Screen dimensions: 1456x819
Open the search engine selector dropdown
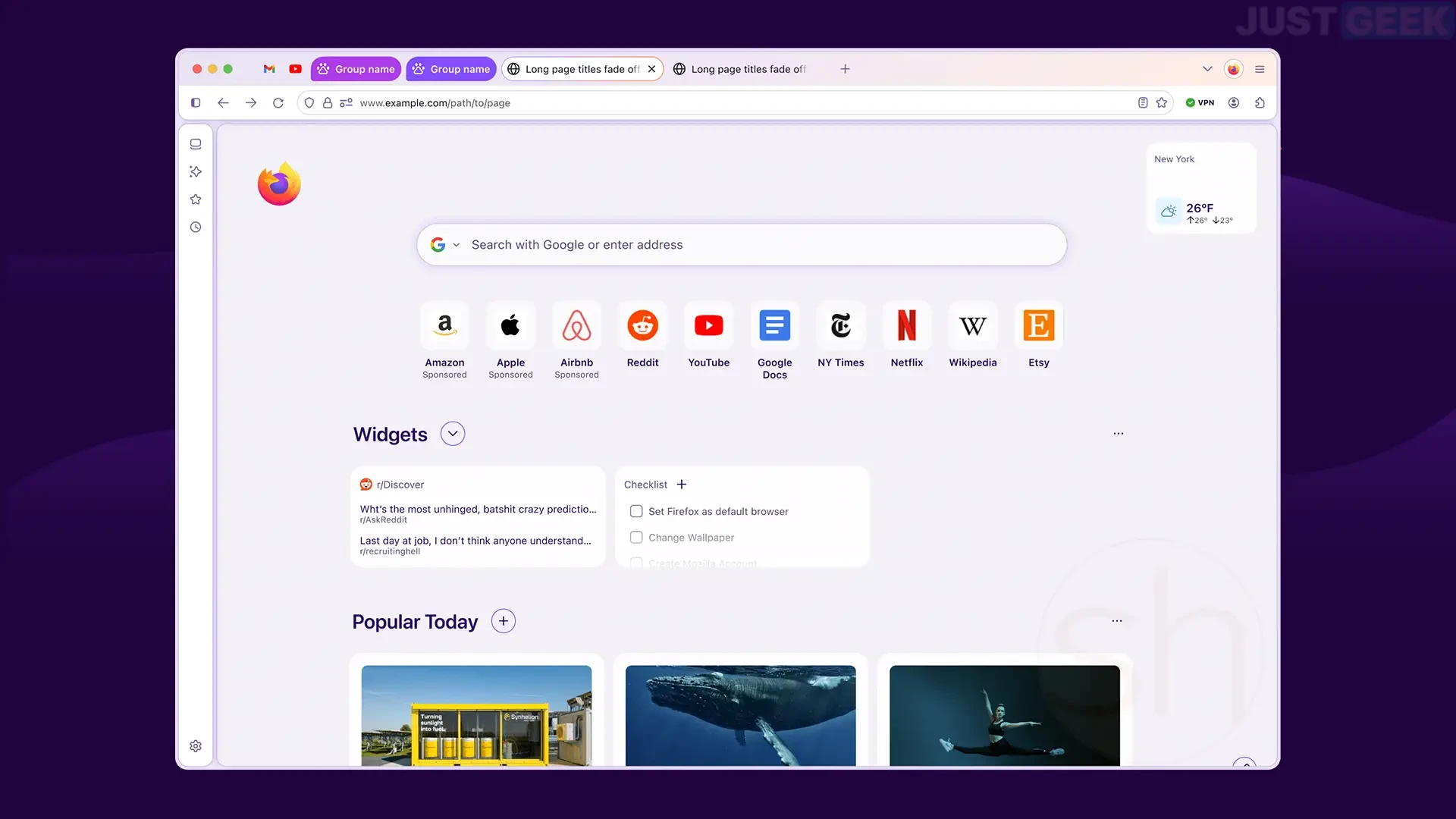446,245
